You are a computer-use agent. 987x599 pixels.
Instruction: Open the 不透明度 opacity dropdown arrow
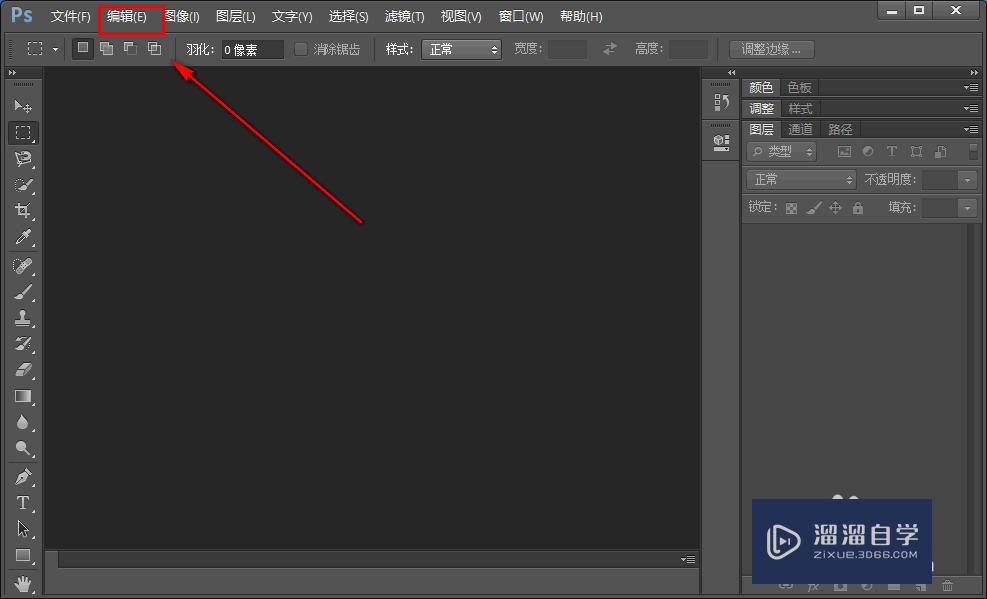tap(967, 180)
